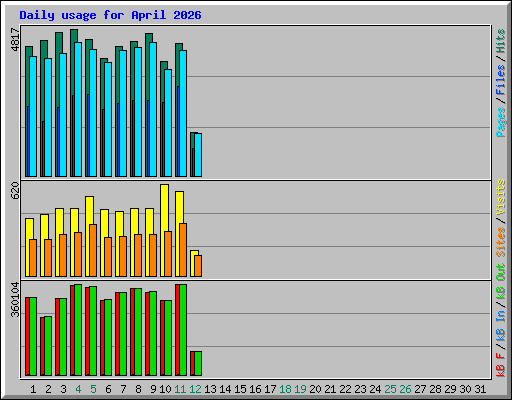
Task: Click the yellow visits bar for day 1
Action: 29,247
